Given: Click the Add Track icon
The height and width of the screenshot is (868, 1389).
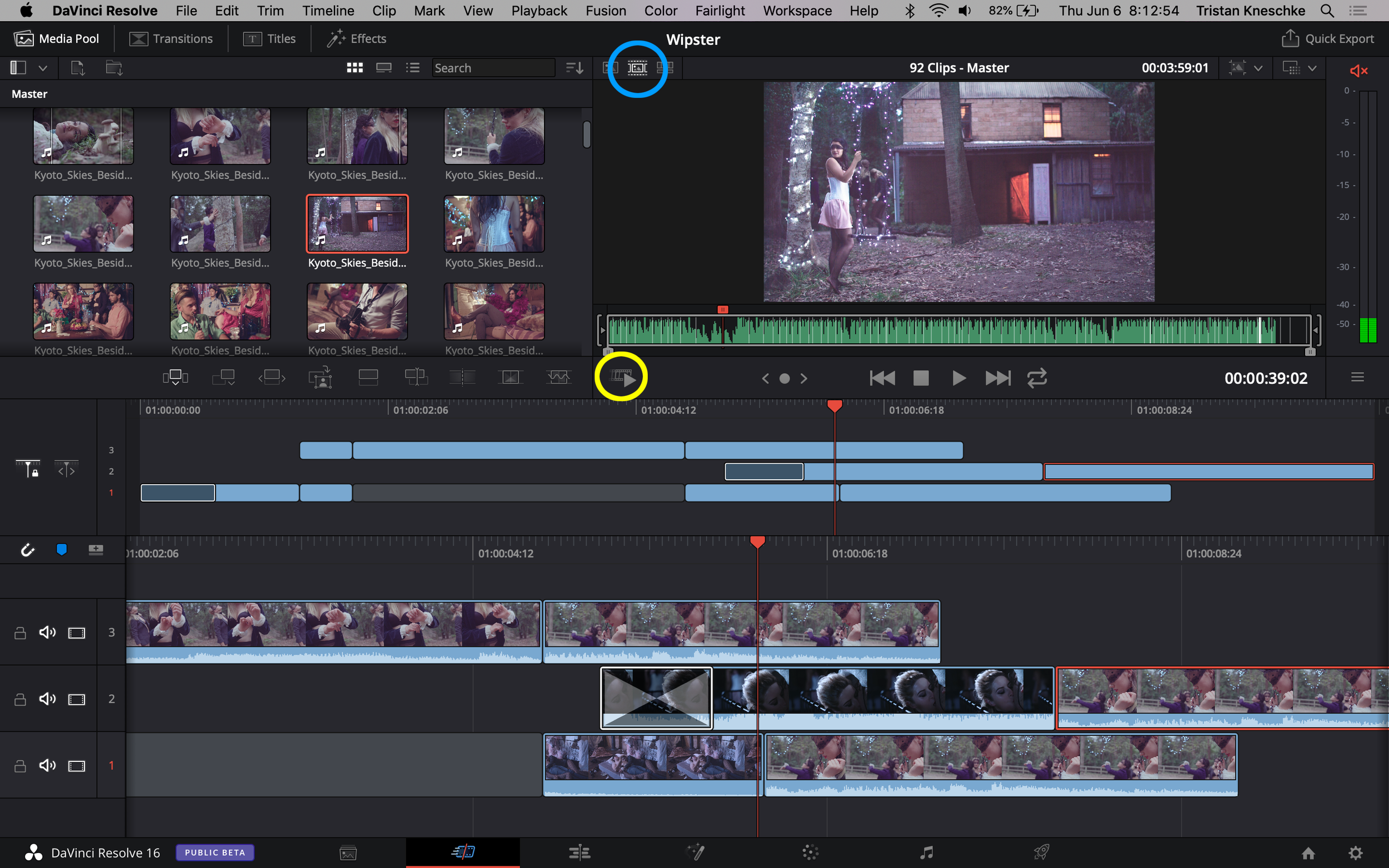Looking at the screenshot, I should [x=96, y=550].
